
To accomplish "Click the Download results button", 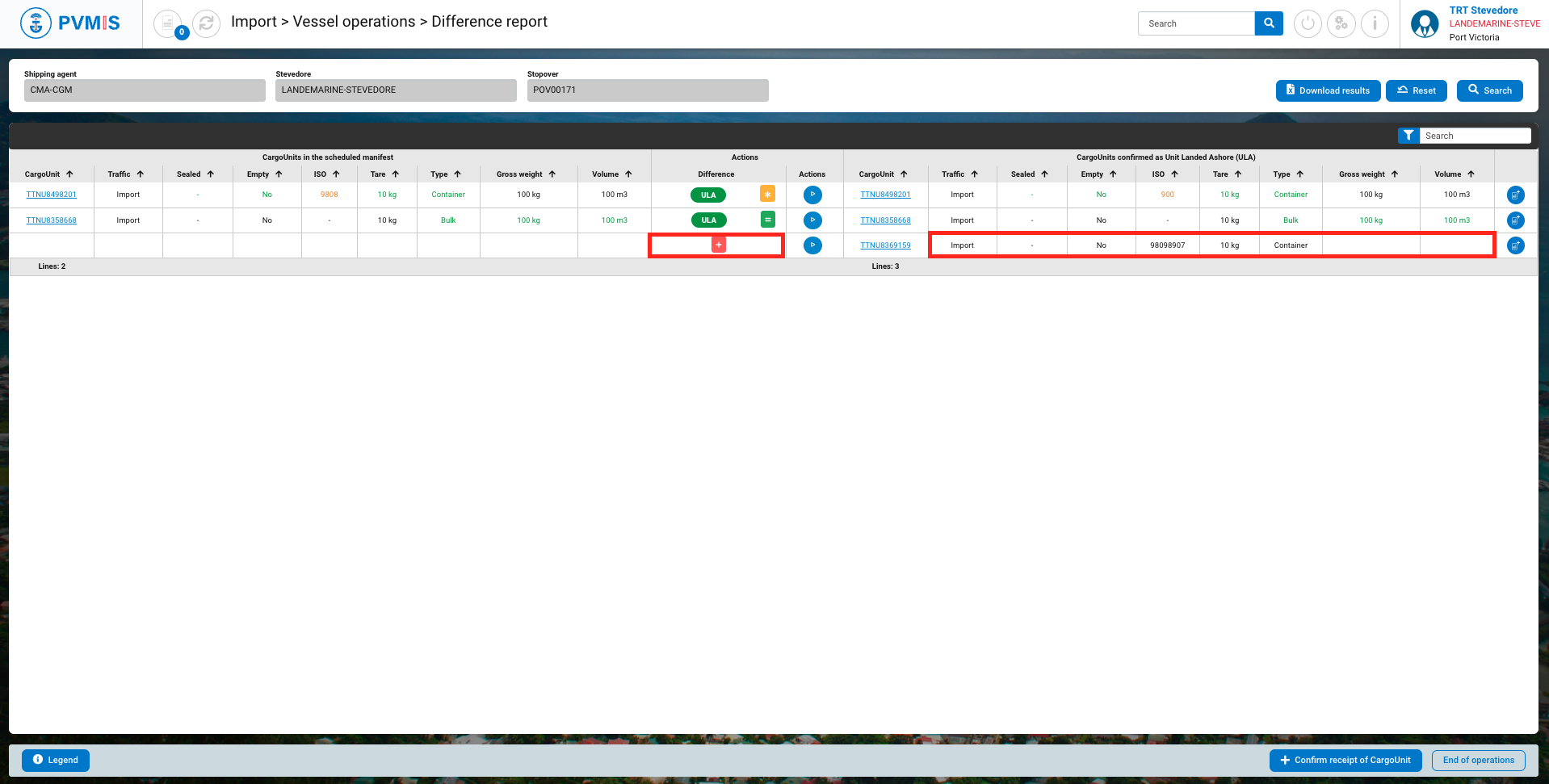I will (x=1328, y=90).
